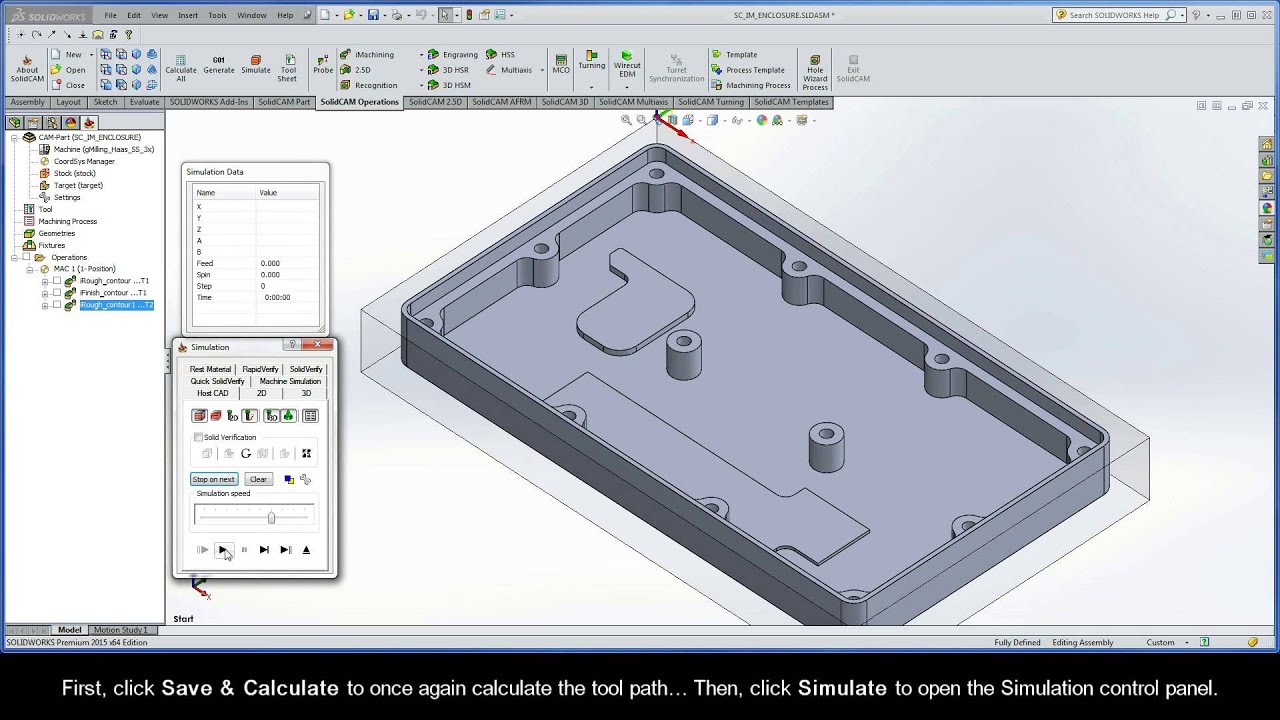Select the 3D HSR operation
The image size is (1280, 720).
(448, 70)
